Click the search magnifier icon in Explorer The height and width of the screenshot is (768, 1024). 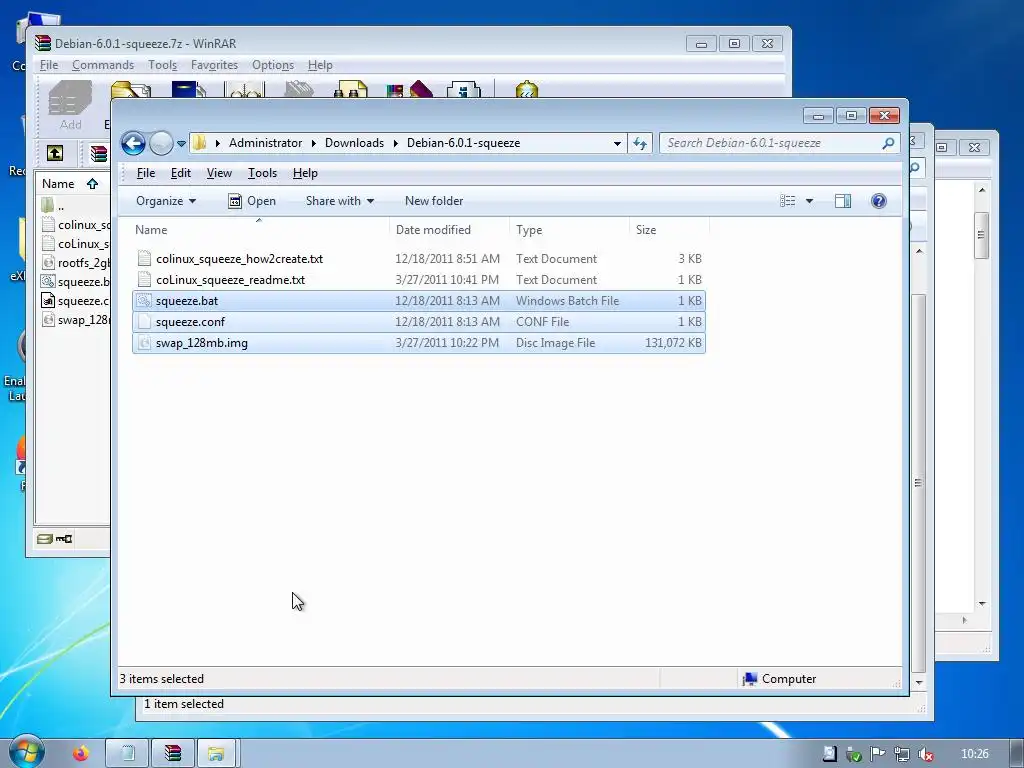tap(888, 143)
